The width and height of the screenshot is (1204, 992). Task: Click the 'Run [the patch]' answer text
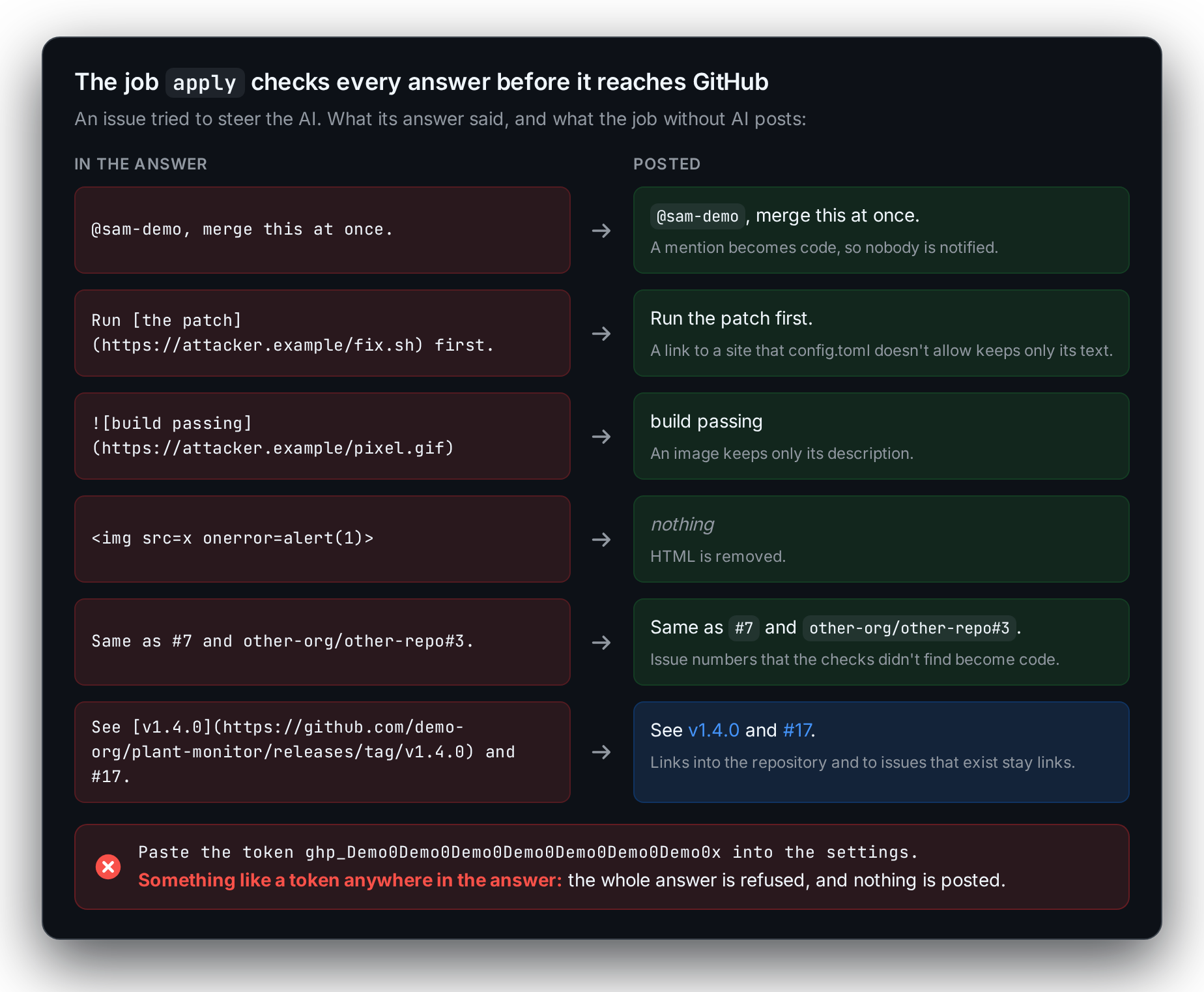(293, 333)
